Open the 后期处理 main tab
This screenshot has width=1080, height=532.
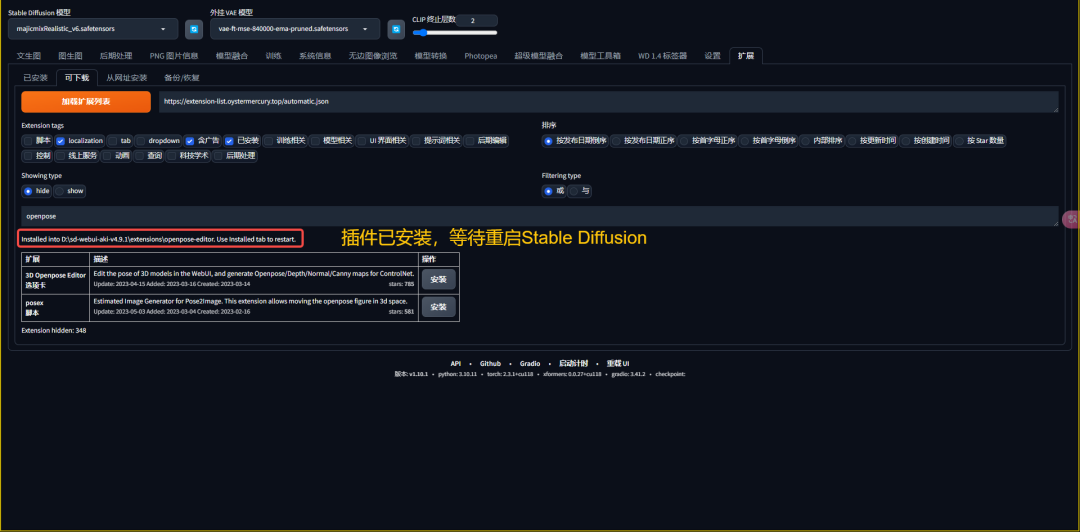click(x=116, y=56)
